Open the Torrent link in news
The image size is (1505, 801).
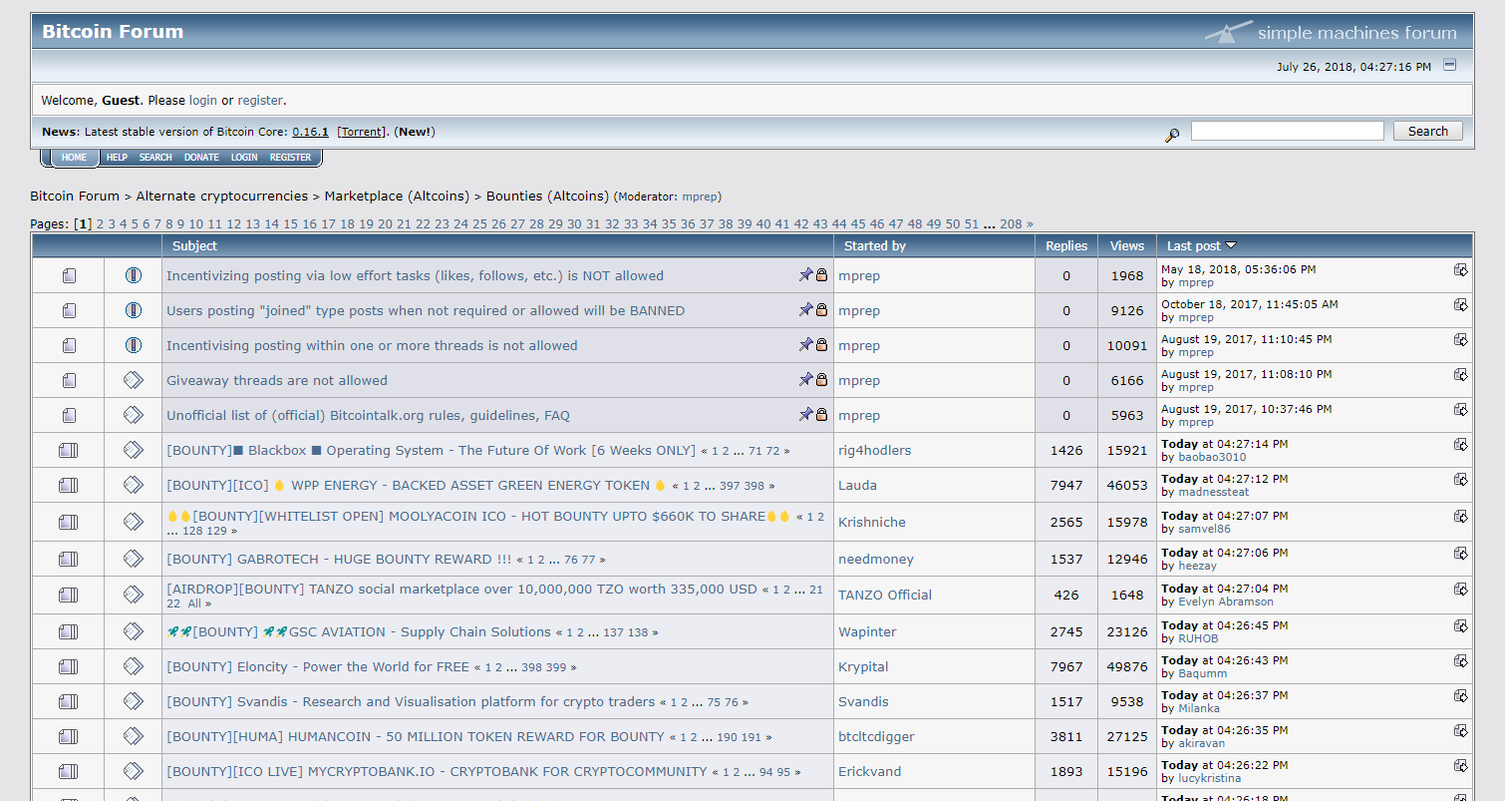tap(362, 132)
